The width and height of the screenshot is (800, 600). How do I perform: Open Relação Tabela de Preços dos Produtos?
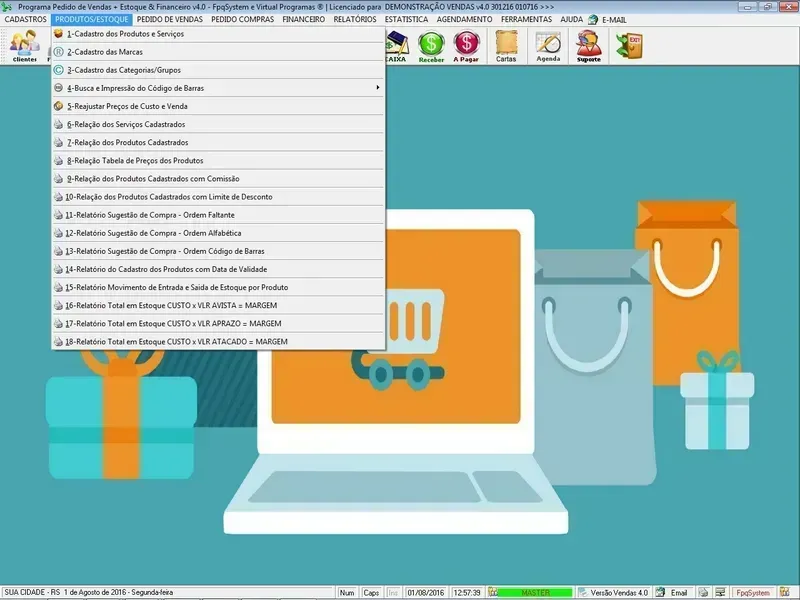pyautogui.click(x=135, y=160)
